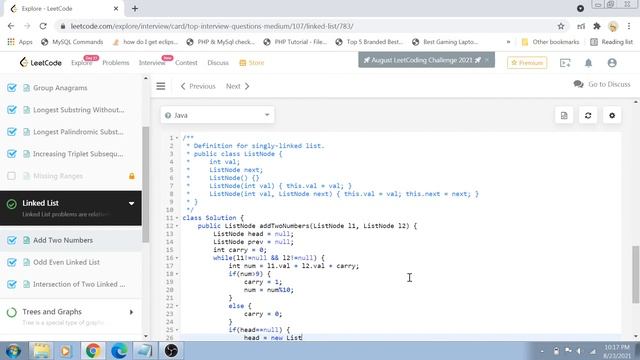Open the editor settings gear
640x360 pixels.
click(x=612, y=116)
